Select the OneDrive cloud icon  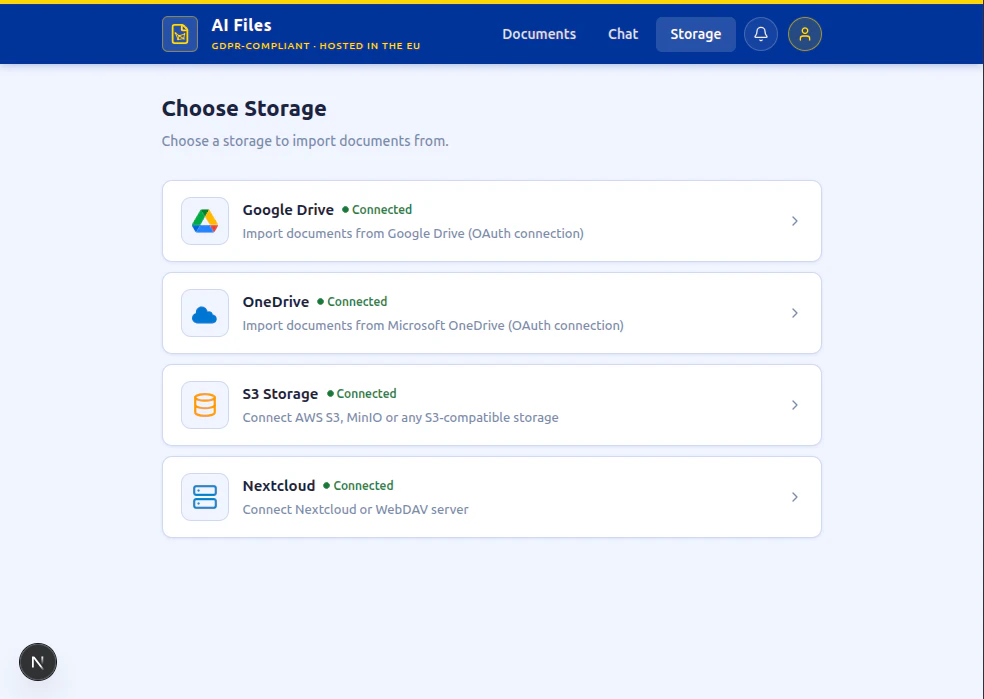(204, 312)
